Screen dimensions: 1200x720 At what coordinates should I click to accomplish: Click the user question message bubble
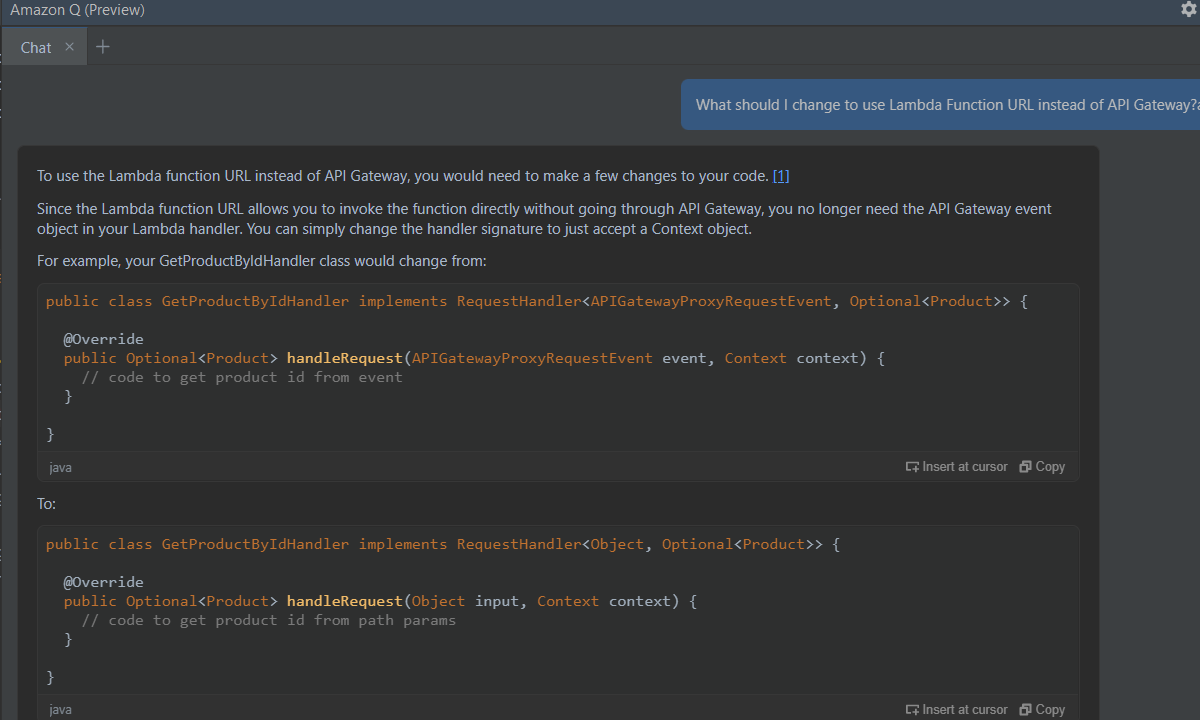pyautogui.click(x=940, y=104)
